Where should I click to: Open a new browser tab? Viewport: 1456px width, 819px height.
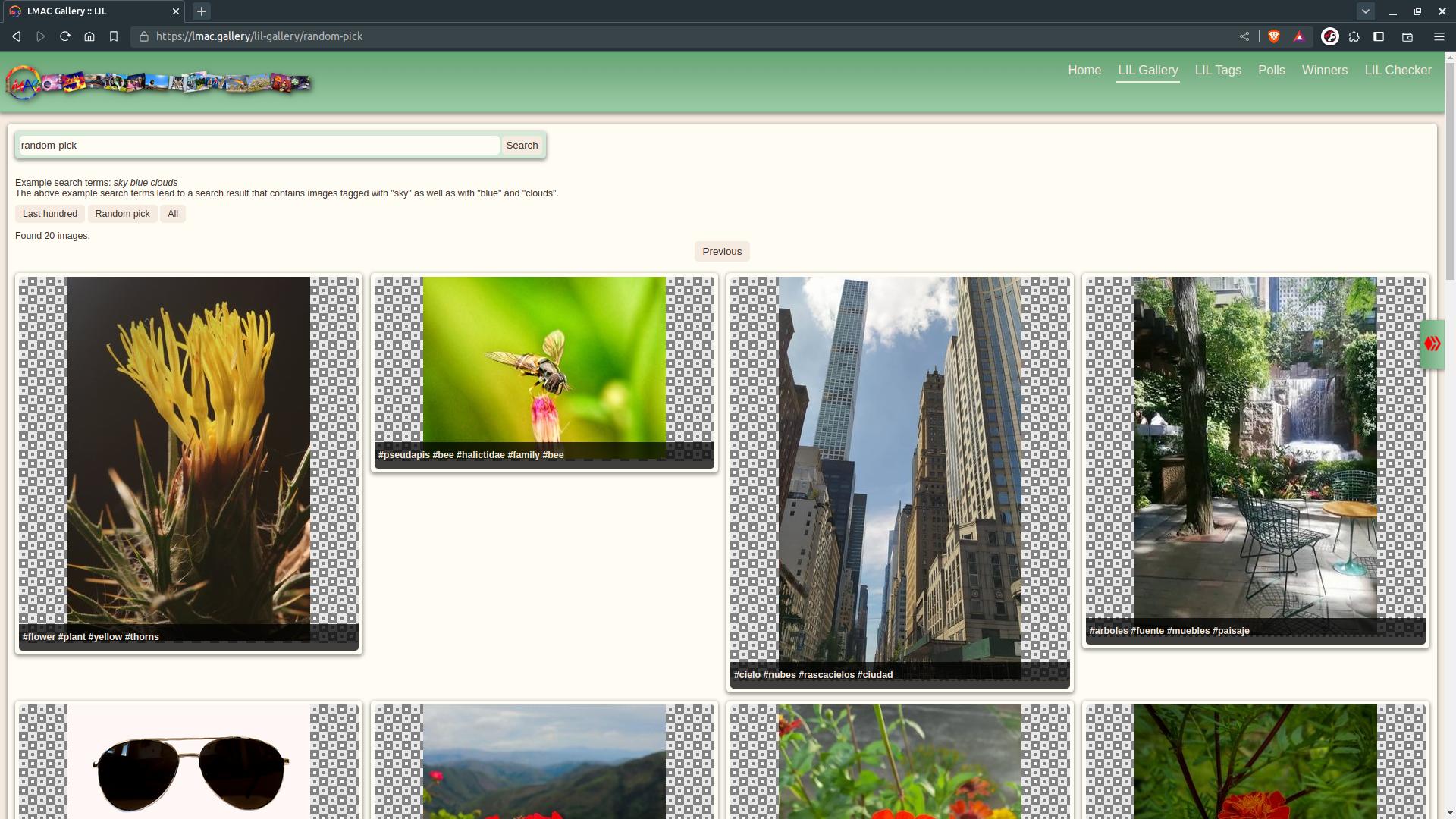coord(202,11)
